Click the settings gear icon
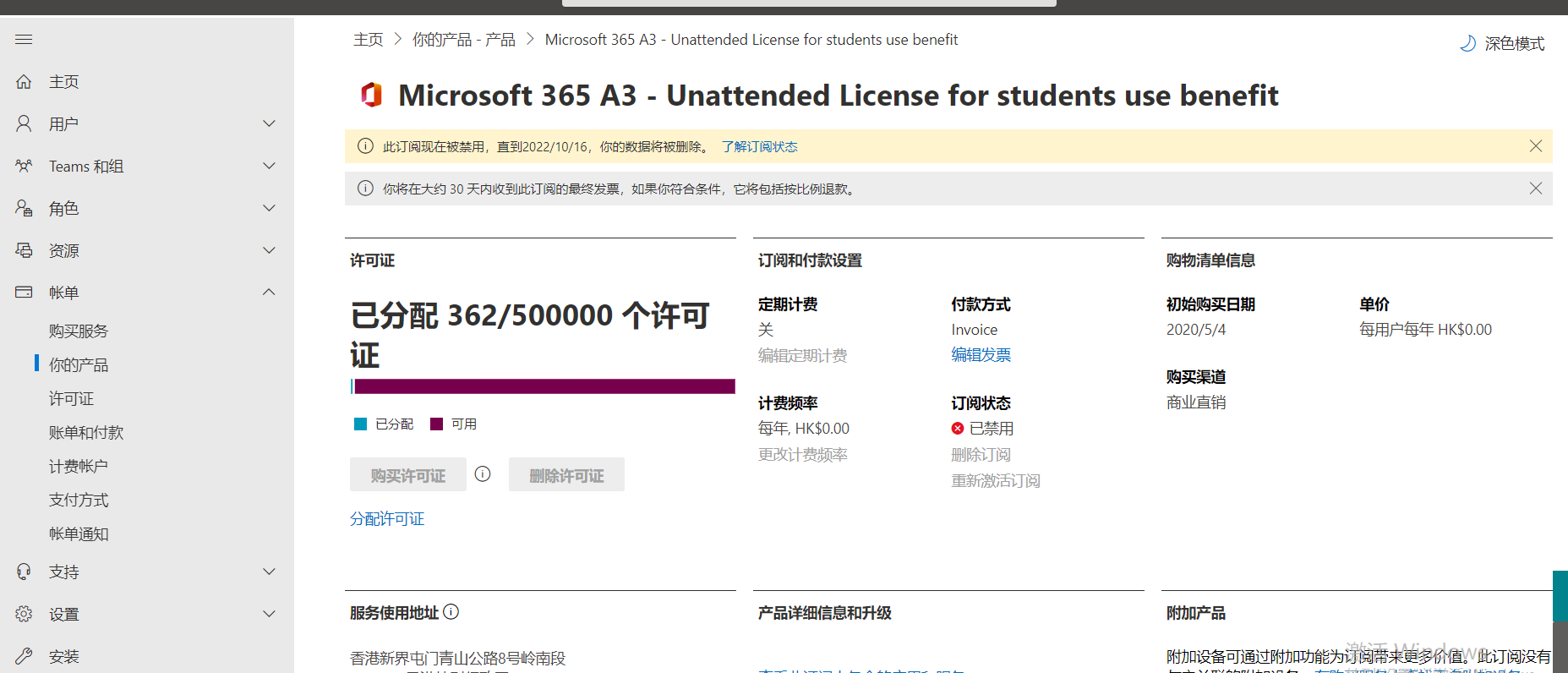Viewport: 1568px width, 673px height. click(24, 615)
